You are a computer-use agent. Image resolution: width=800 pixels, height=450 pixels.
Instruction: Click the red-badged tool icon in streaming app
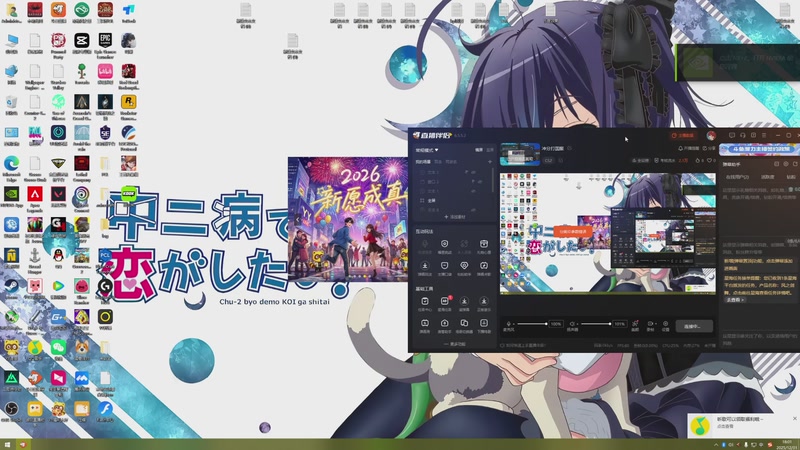coord(444,302)
